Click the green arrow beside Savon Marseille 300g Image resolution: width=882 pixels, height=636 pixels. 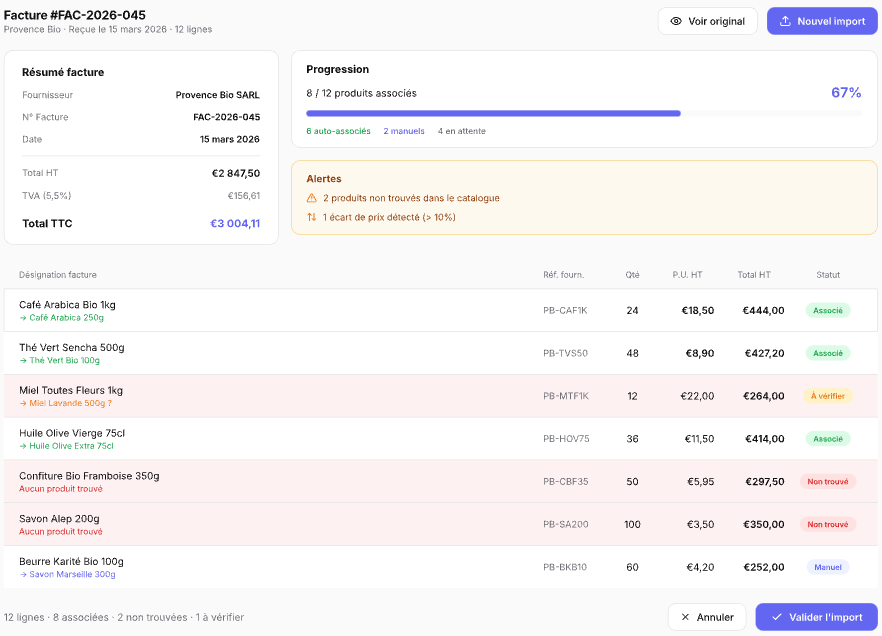pos(23,575)
